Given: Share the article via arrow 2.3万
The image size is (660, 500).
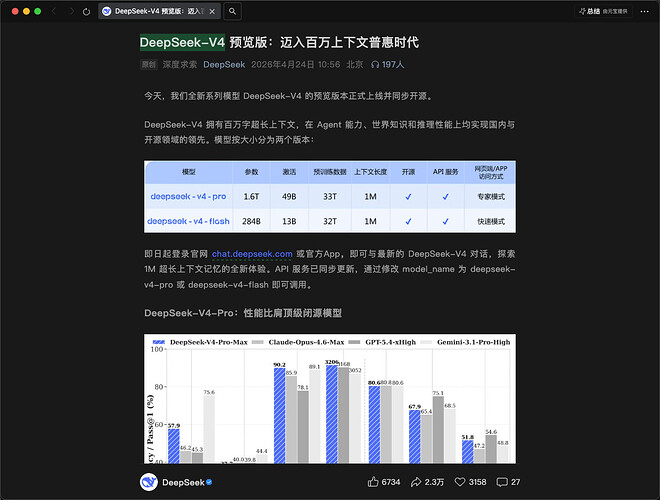Looking at the screenshot, I should coord(427,482).
